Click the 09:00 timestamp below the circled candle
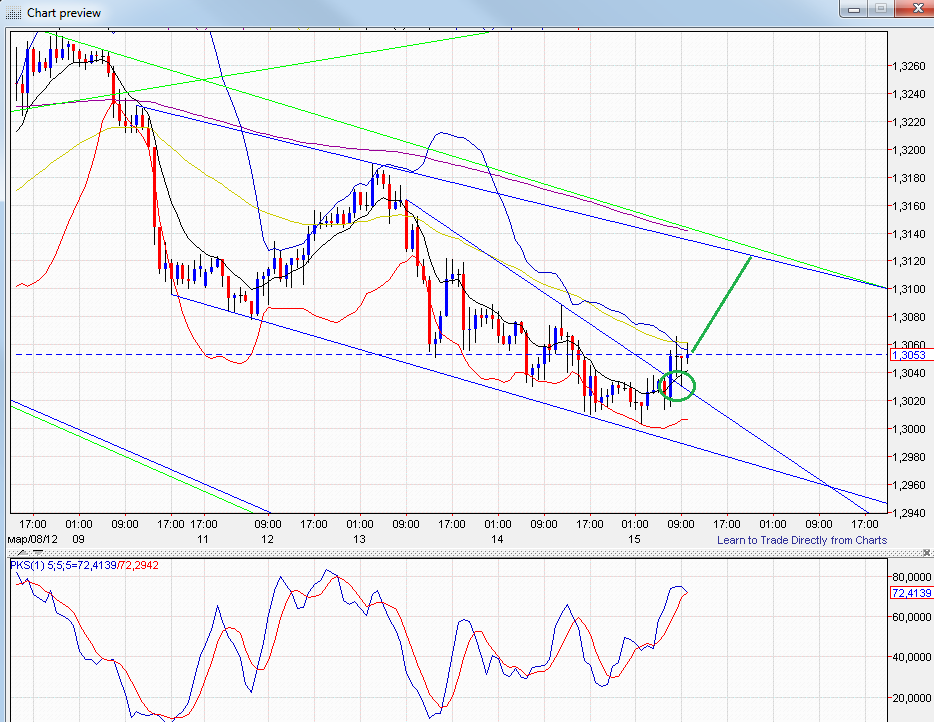 (681, 524)
